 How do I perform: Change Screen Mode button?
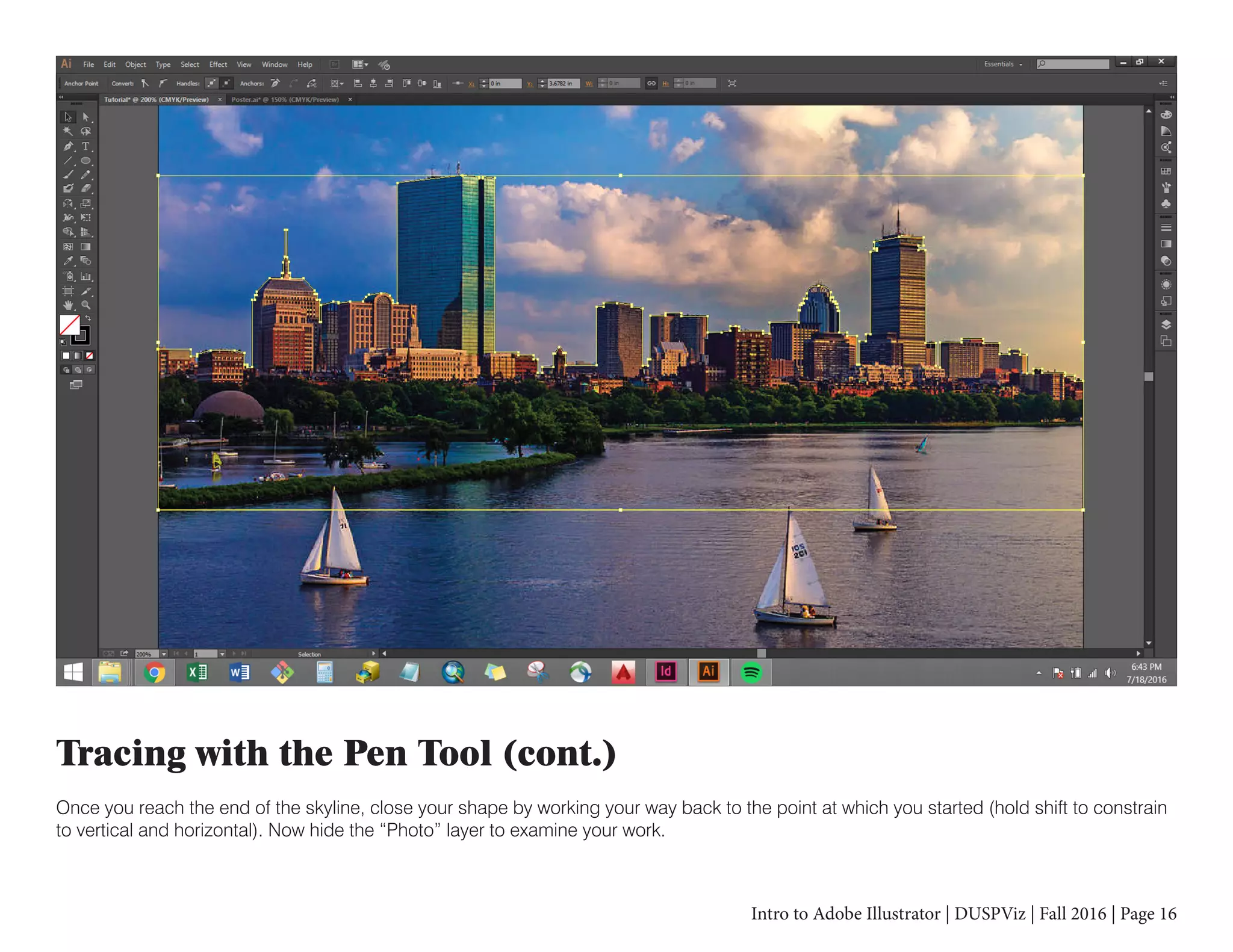(76, 385)
